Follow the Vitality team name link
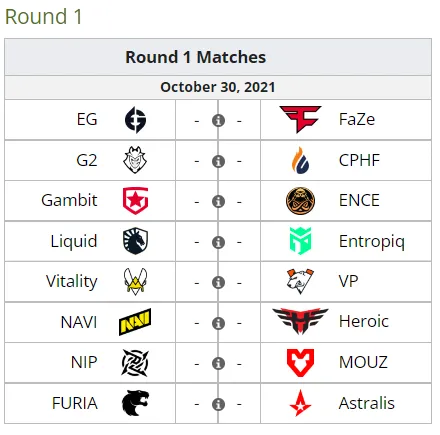 [x=72, y=281]
